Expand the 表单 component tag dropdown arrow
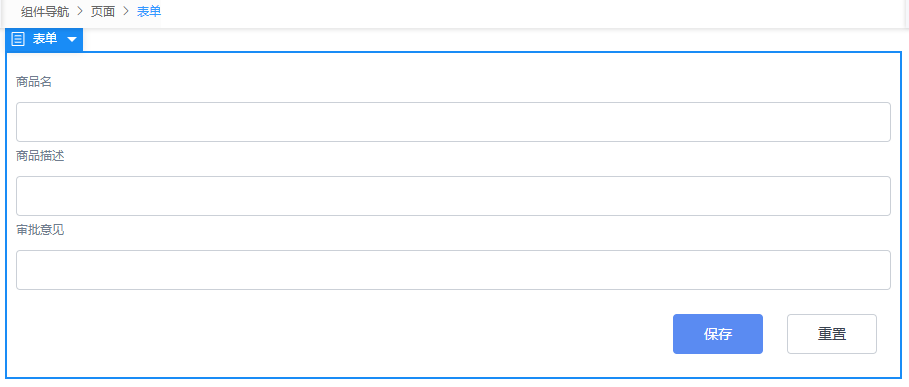Screen dimensions: 909x387 click(x=72, y=39)
